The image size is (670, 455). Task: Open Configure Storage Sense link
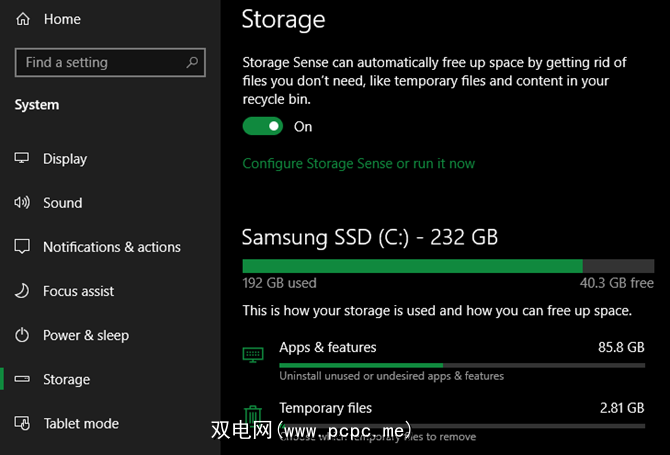(x=358, y=163)
